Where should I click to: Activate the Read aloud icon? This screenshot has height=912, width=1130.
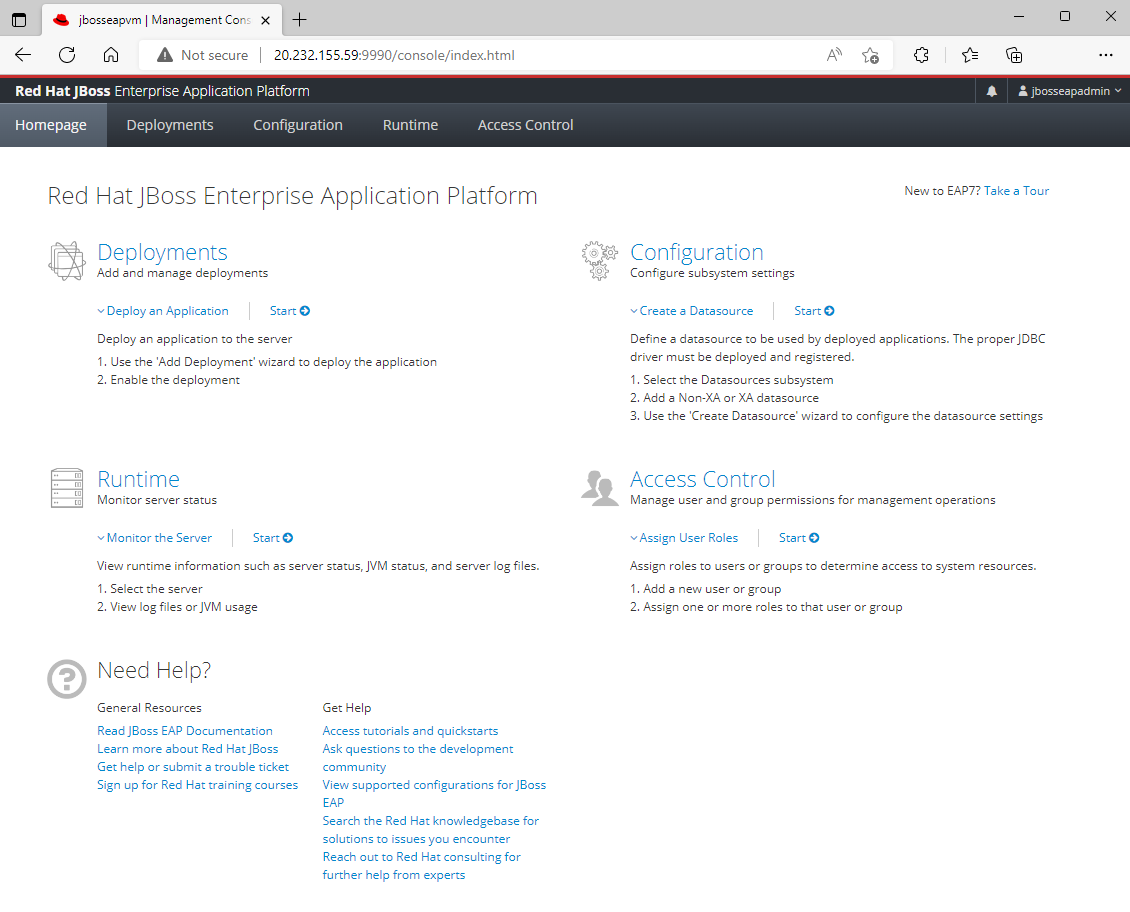(x=834, y=55)
